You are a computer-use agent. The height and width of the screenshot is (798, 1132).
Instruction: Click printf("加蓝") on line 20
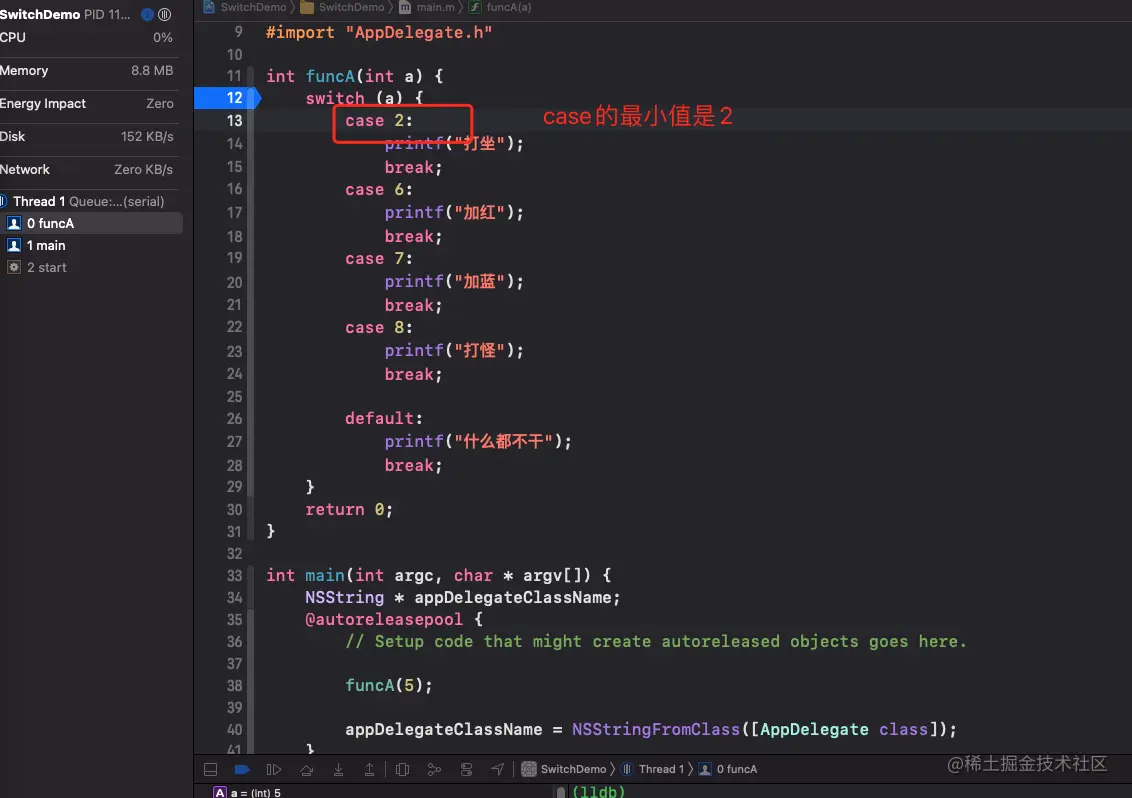(454, 281)
